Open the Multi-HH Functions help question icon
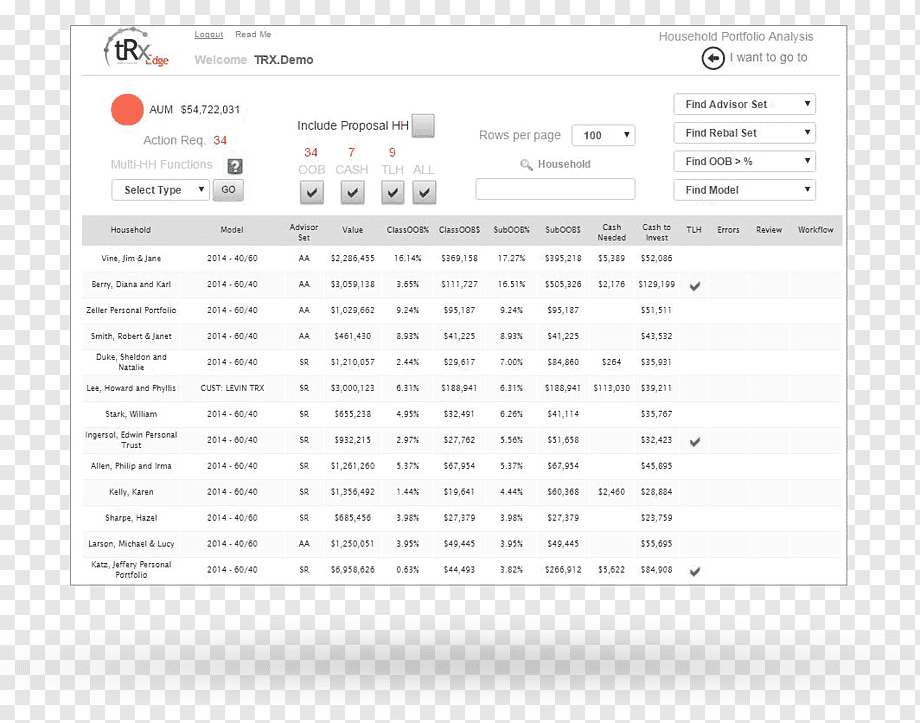 click(235, 166)
